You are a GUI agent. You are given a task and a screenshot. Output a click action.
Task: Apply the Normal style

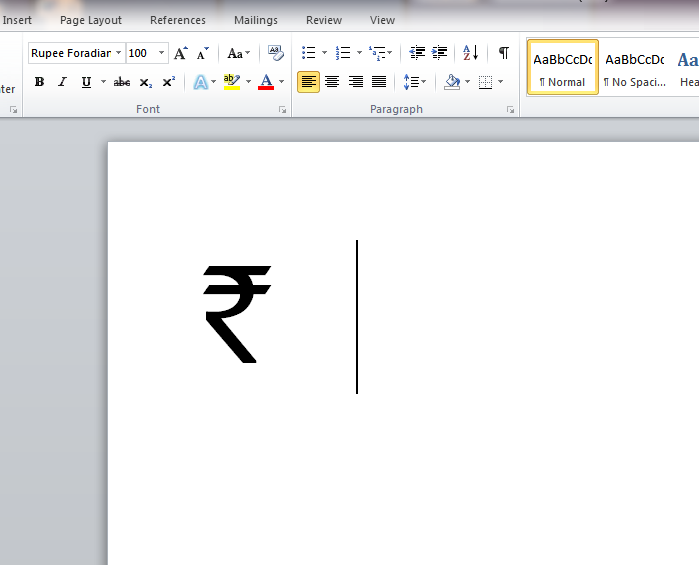[x=563, y=67]
